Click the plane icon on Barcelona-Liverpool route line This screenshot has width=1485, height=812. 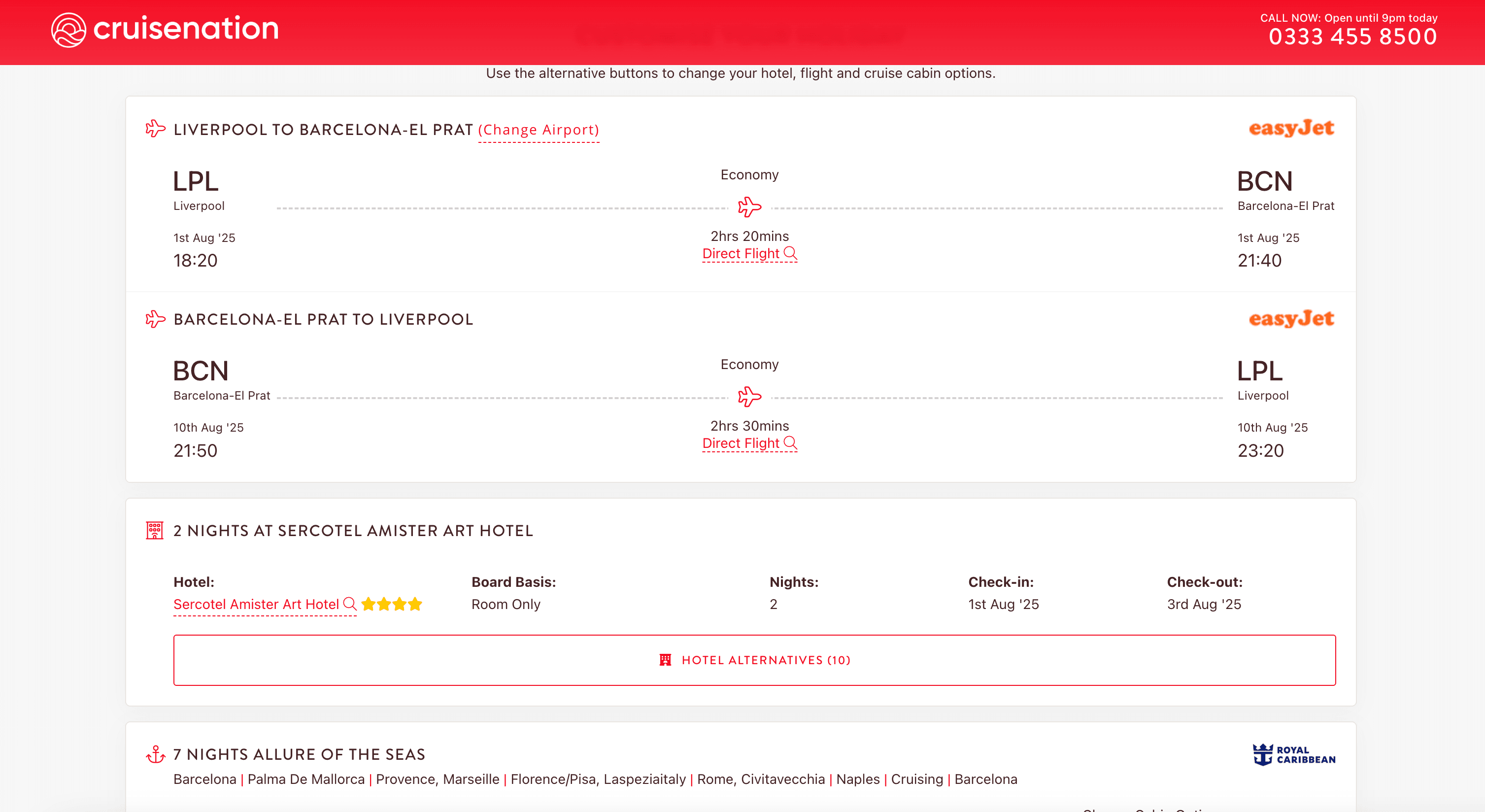click(749, 397)
